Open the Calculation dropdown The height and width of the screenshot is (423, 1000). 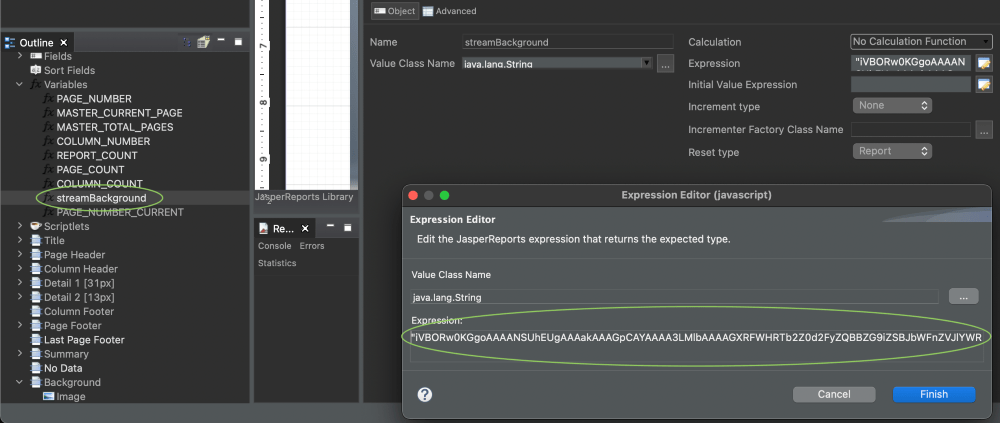[x=921, y=42]
